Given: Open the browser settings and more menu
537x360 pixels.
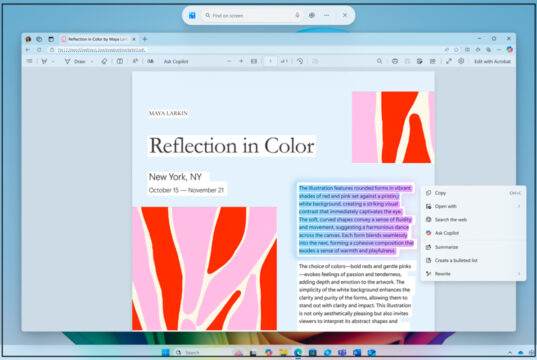Looking at the screenshot, I should pyautogui.click(x=499, y=50).
